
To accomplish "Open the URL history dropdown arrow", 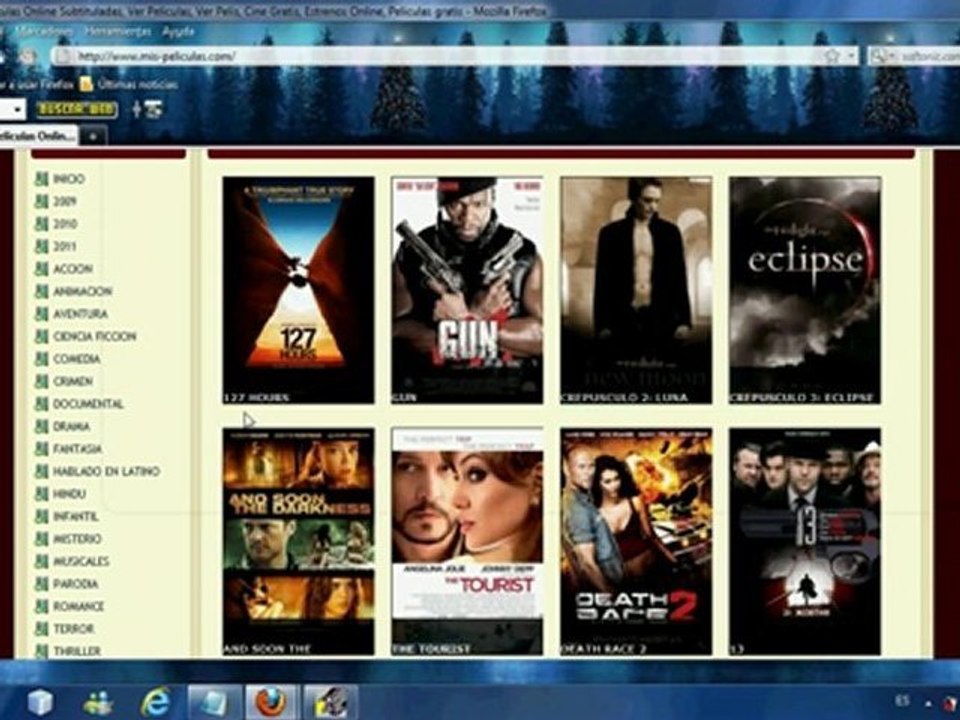I will 851,56.
